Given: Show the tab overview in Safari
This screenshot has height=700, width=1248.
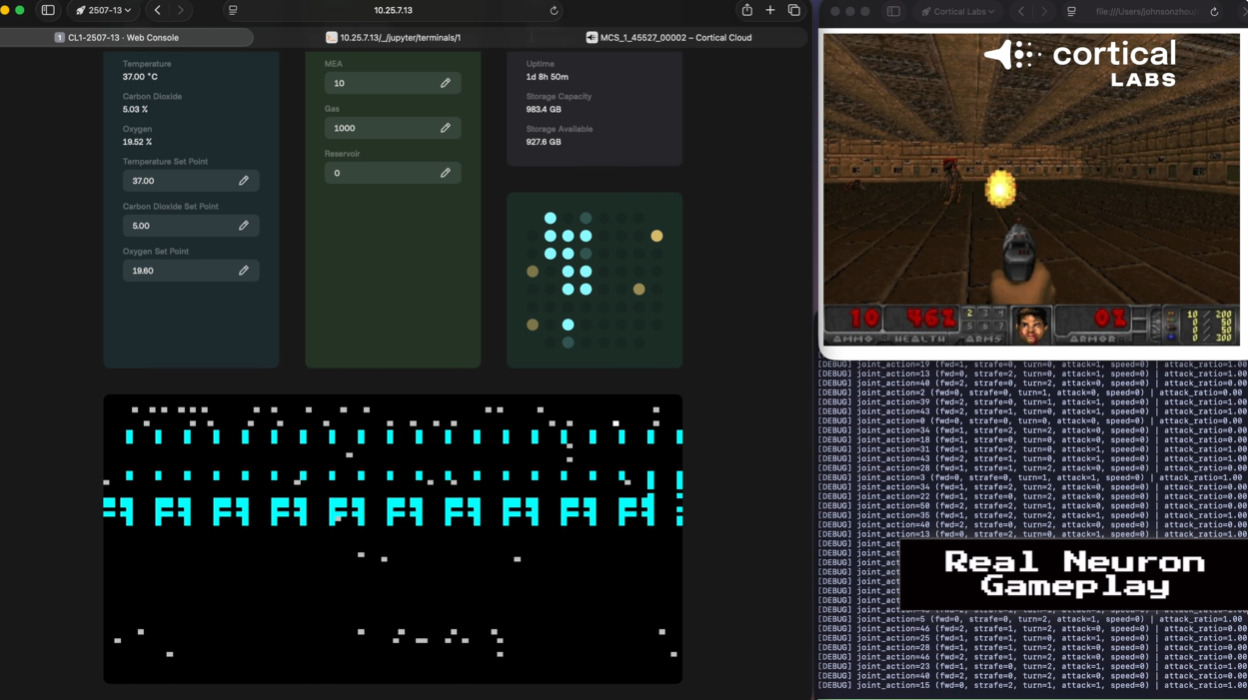Looking at the screenshot, I should tap(794, 10).
